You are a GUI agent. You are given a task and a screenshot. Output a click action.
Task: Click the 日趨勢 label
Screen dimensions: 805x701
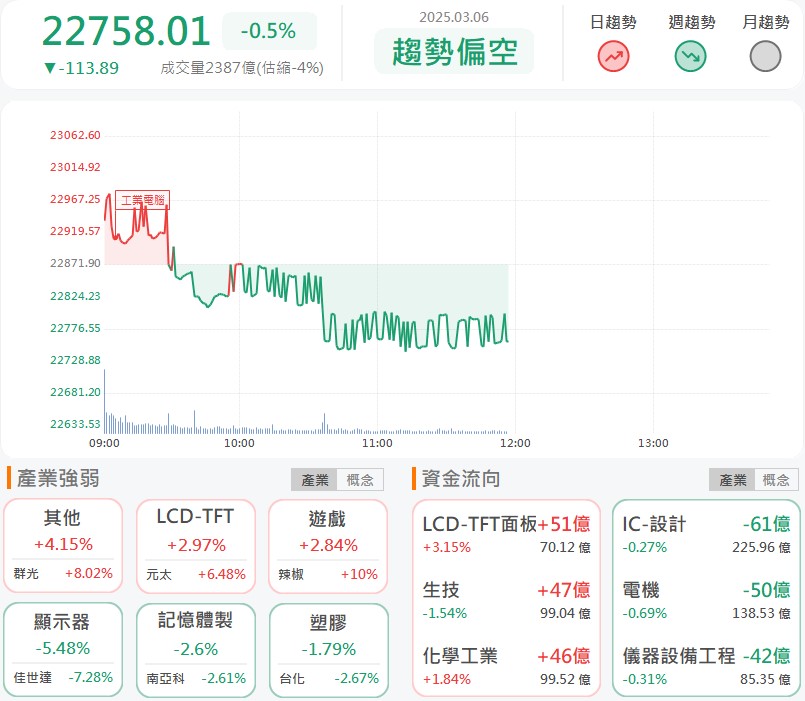click(x=613, y=22)
